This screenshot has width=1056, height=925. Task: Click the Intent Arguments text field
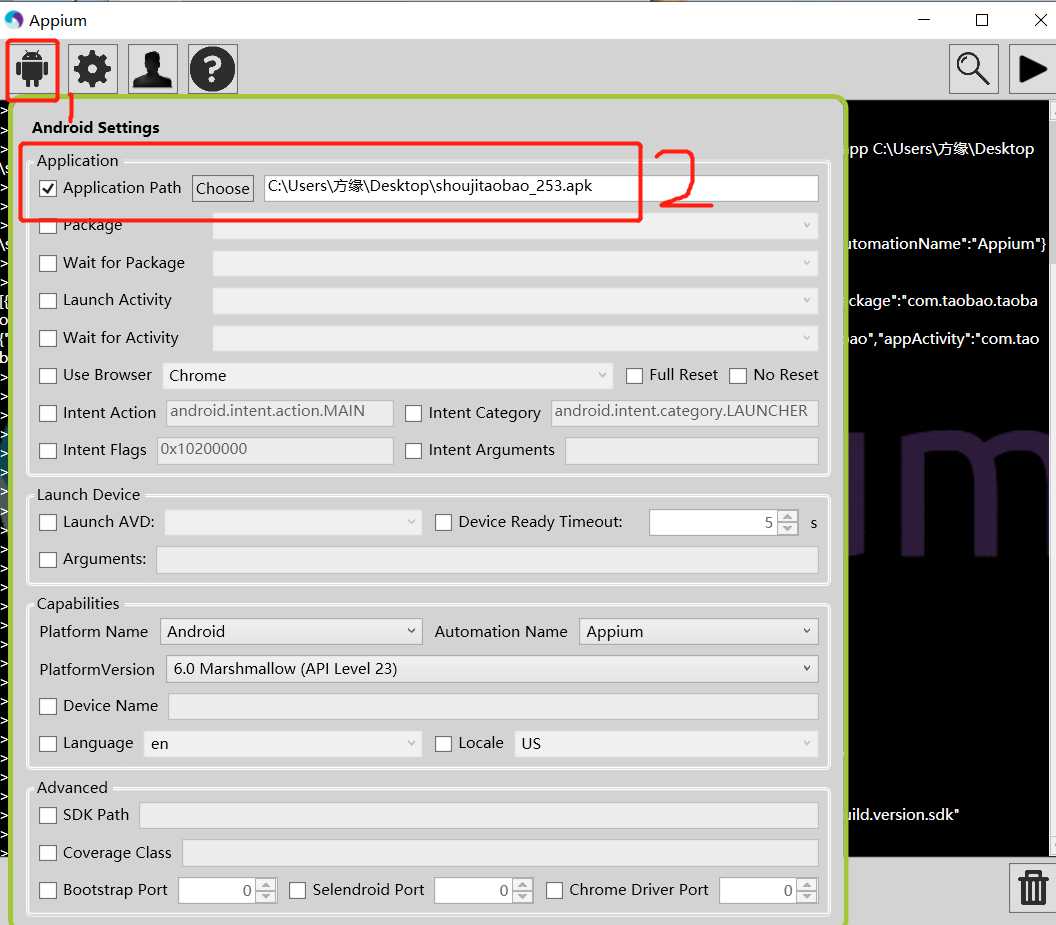pos(692,451)
